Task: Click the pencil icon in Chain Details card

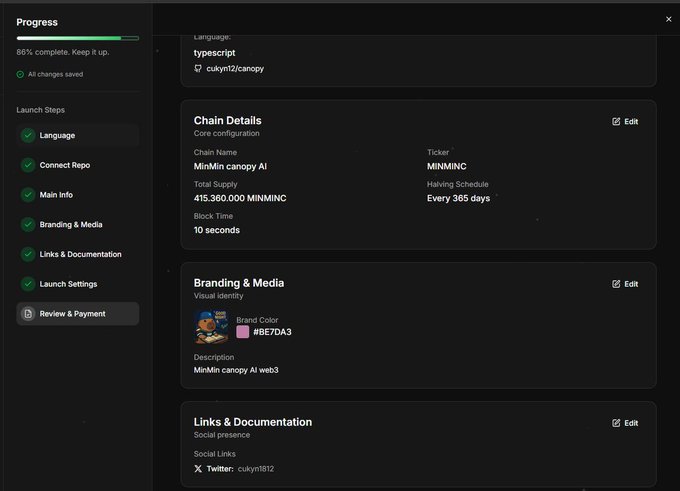Action: click(616, 121)
